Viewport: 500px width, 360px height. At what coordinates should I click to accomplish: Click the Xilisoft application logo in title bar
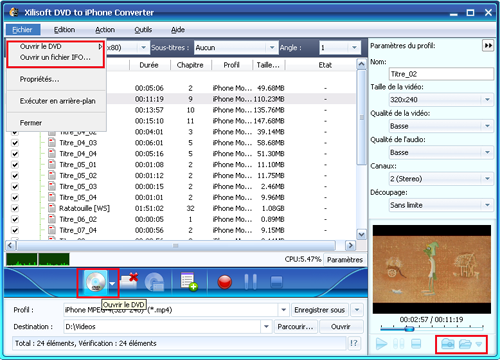tap(14, 12)
